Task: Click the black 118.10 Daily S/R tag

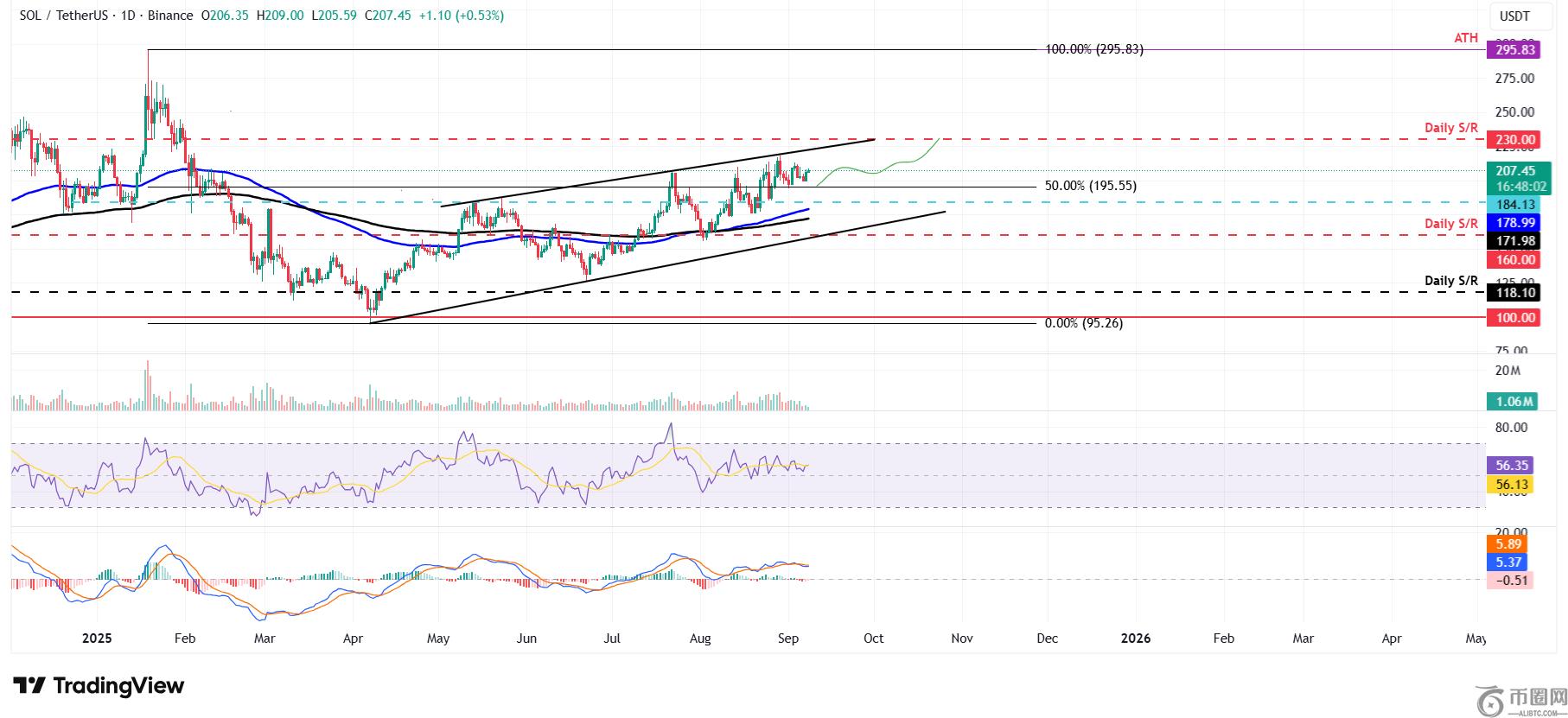Action: click(1515, 293)
